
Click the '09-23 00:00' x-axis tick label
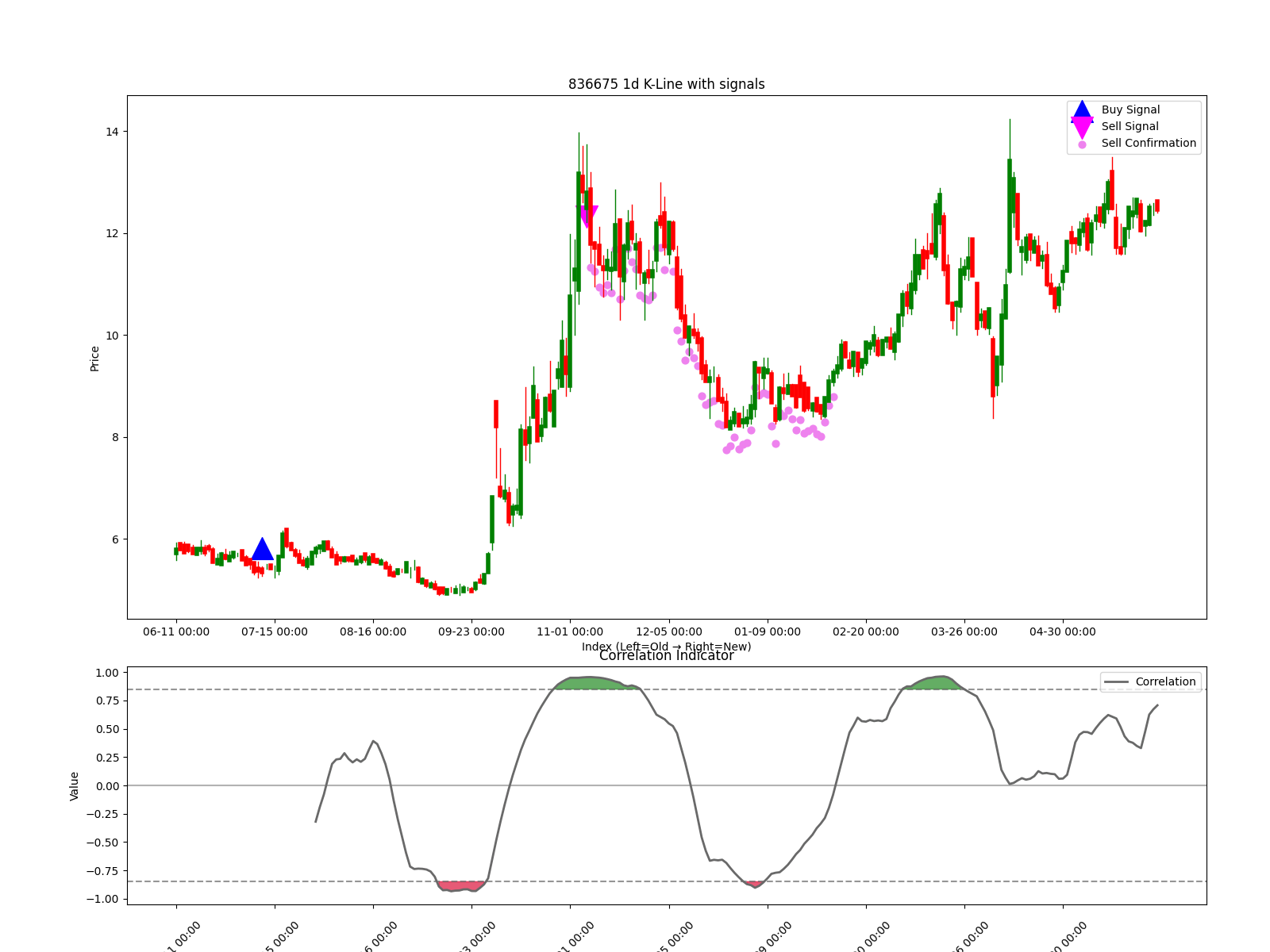tap(471, 631)
